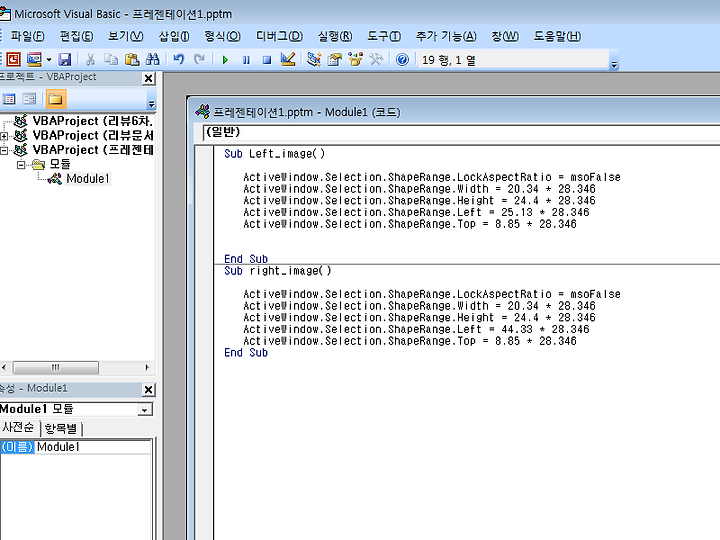This screenshot has width=720, height=540.
Task: Redo the last undone edit
Action: point(199,59)
